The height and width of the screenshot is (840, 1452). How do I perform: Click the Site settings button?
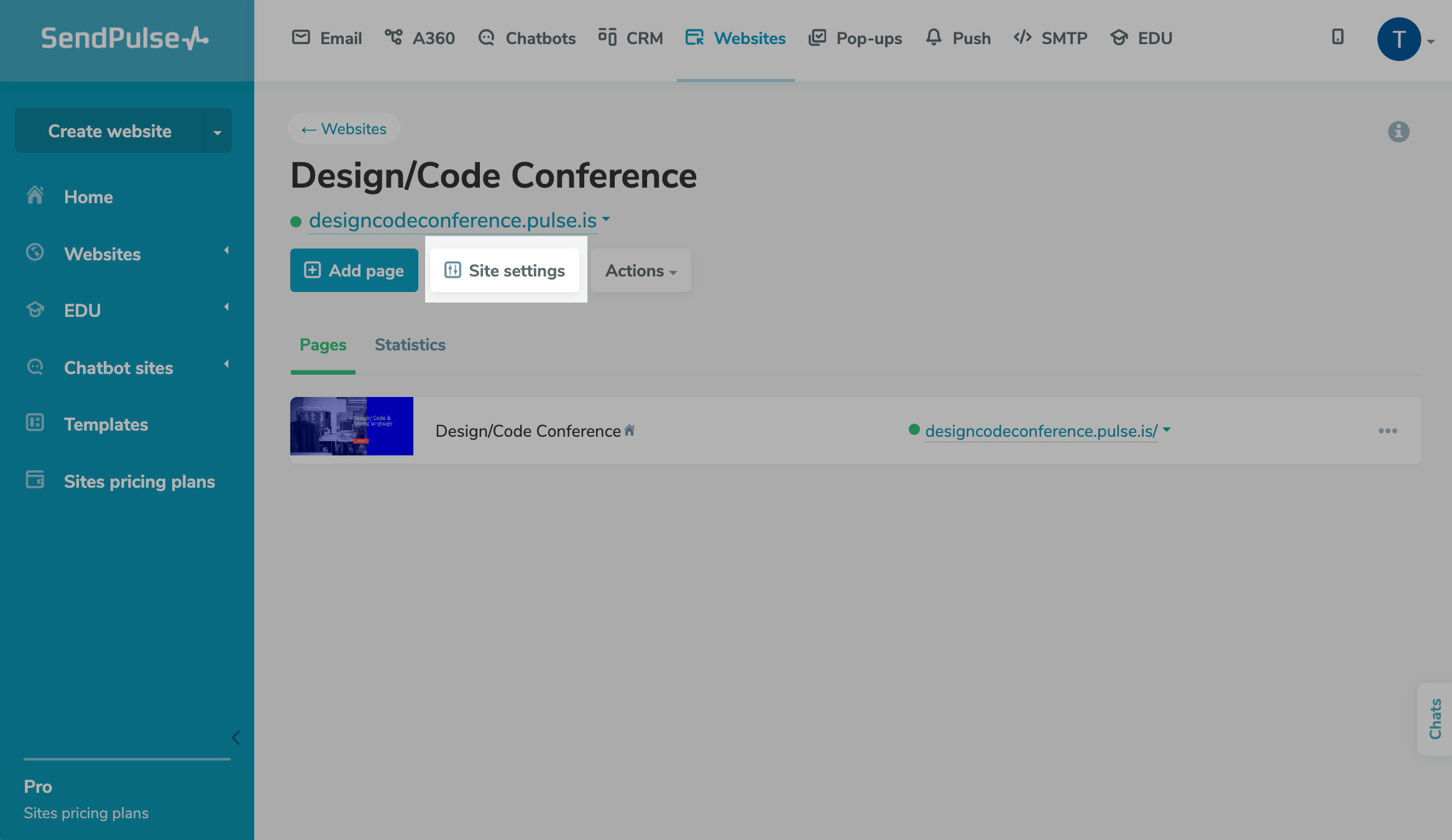click(x=505, y=271)
